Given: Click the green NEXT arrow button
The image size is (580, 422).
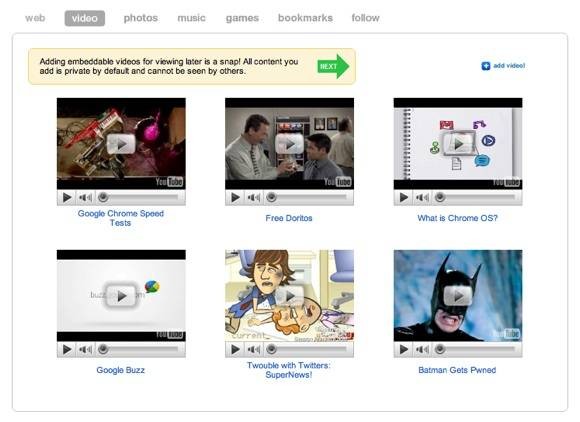Looking at the screenshot, I should click(333, 66).
